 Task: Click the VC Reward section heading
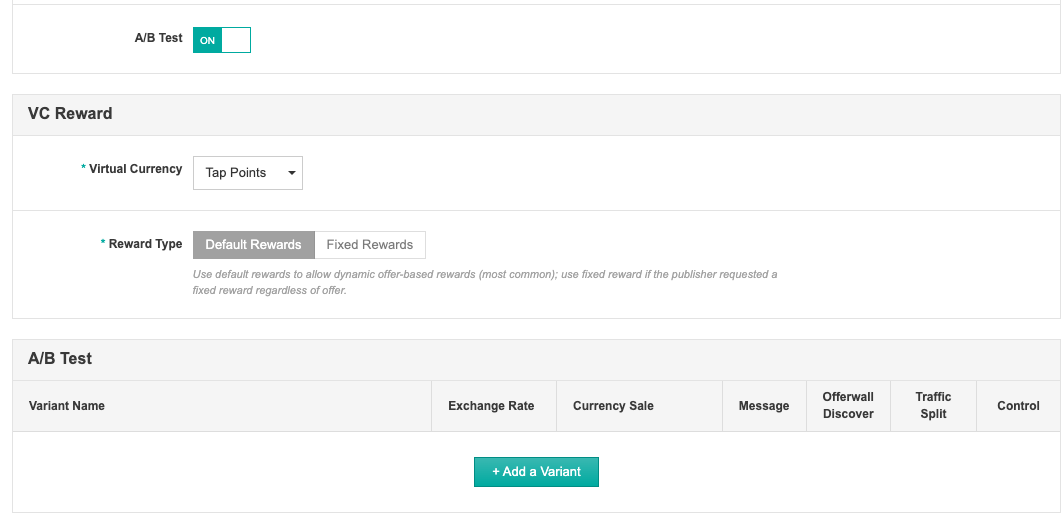click(70, 114)
